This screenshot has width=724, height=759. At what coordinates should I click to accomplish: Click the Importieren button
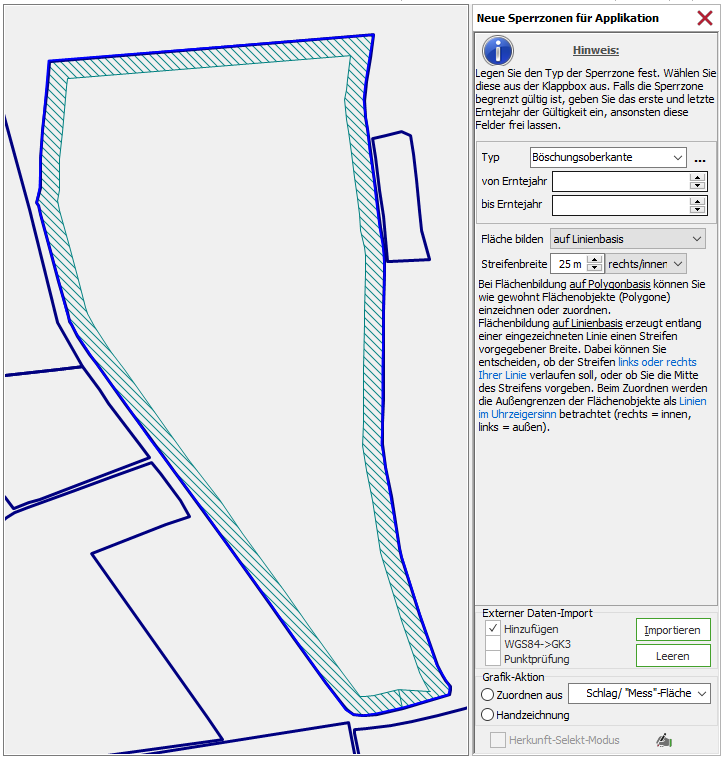673,630
